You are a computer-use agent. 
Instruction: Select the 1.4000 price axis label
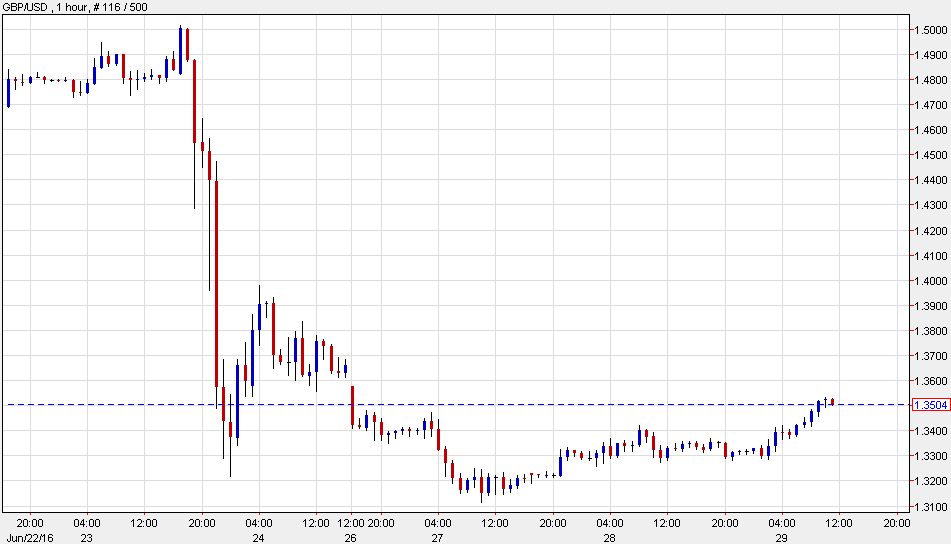tap(931, 281)
